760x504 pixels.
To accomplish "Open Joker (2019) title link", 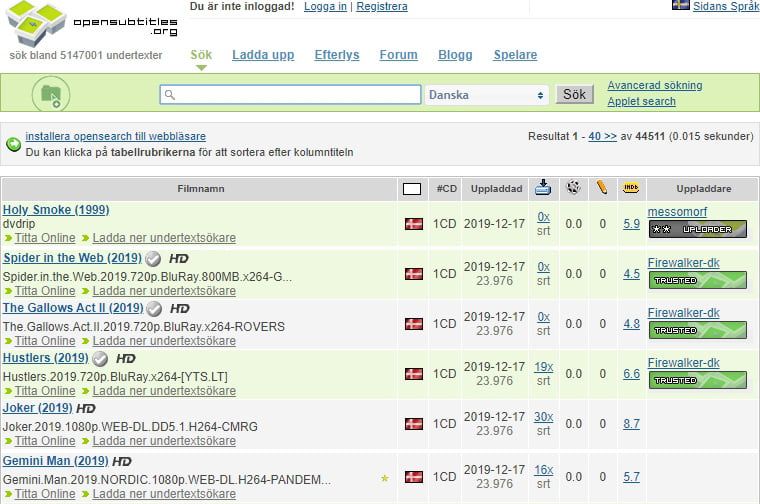I will click(x=37, y=408).
